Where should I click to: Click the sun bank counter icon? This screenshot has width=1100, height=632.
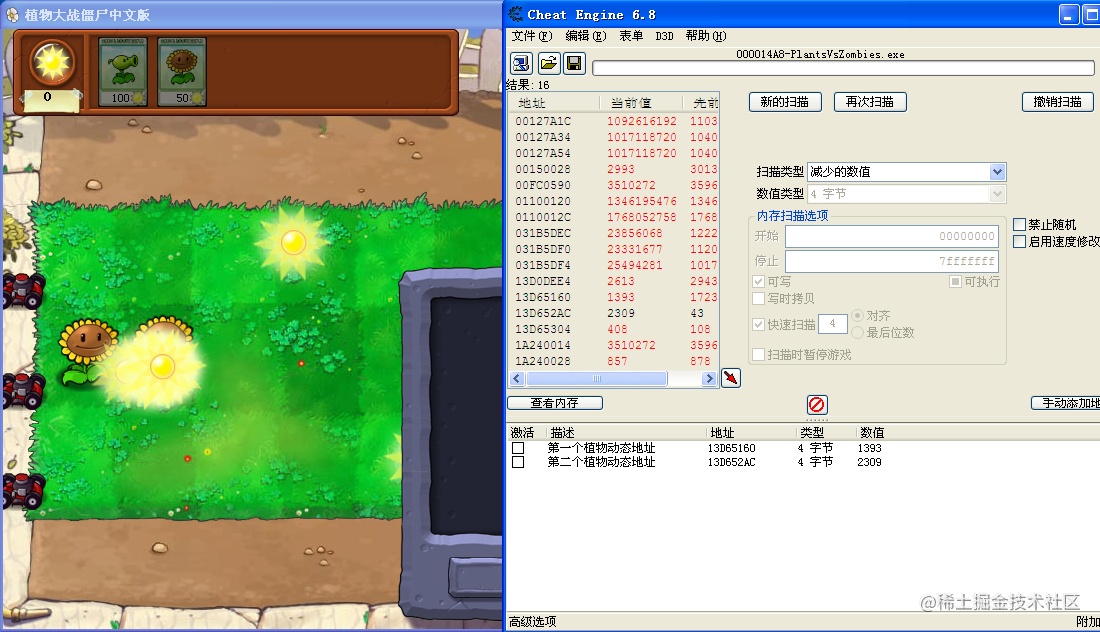click(x=53, y=62)
